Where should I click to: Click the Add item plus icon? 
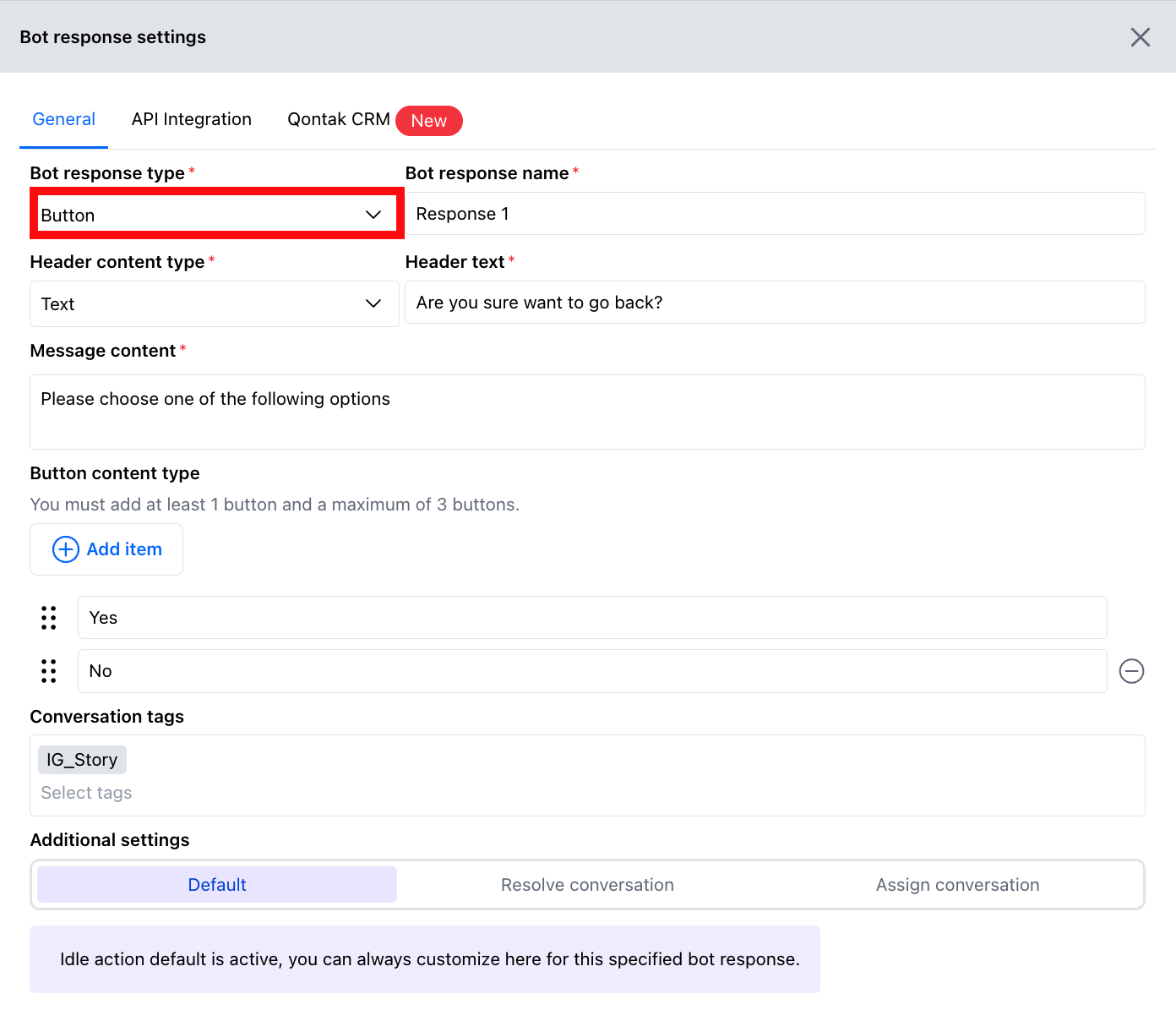[x=65, y=549]
